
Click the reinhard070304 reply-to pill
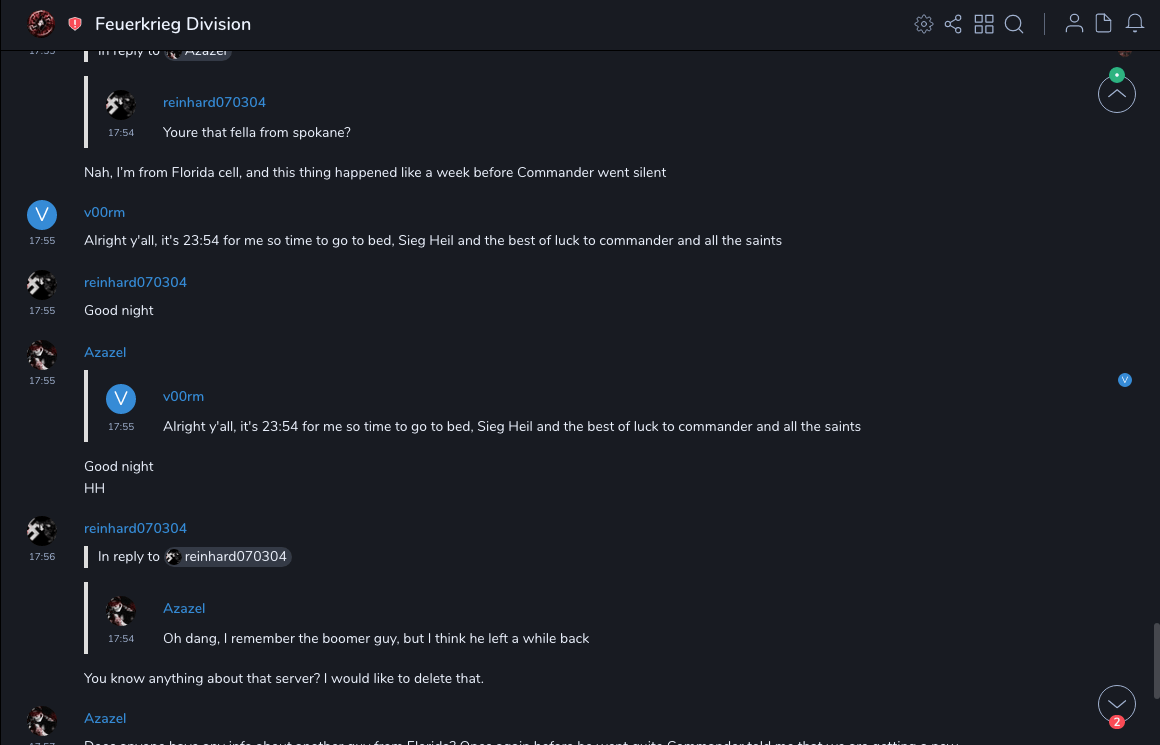(x=229, y=556)
